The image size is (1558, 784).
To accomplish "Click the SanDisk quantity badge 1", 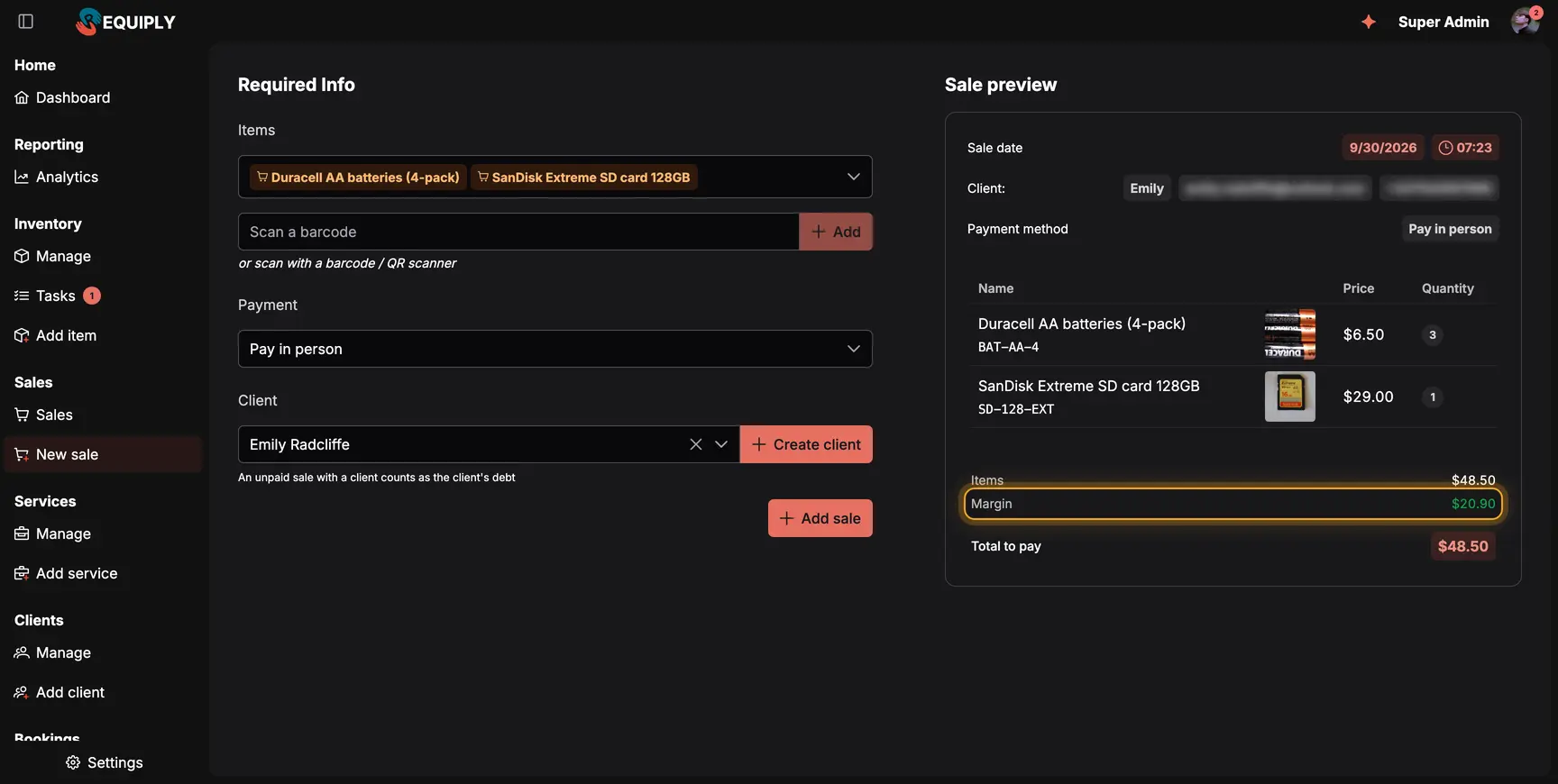I will 1433,397.
